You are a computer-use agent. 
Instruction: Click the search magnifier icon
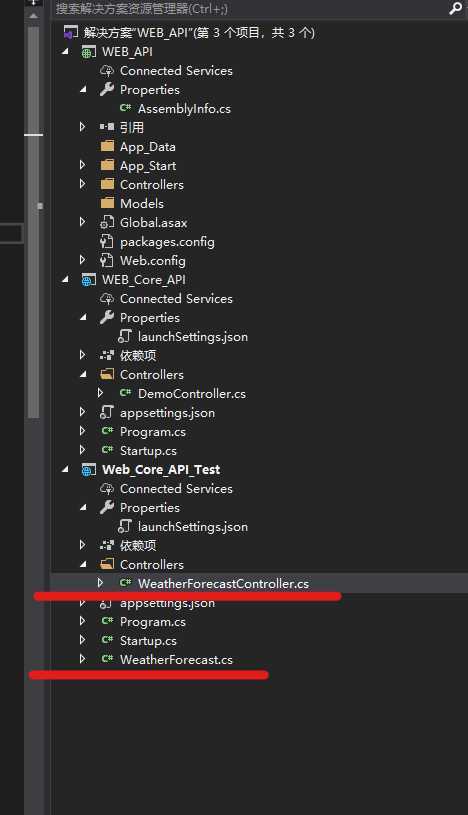[x=455, y=8]
